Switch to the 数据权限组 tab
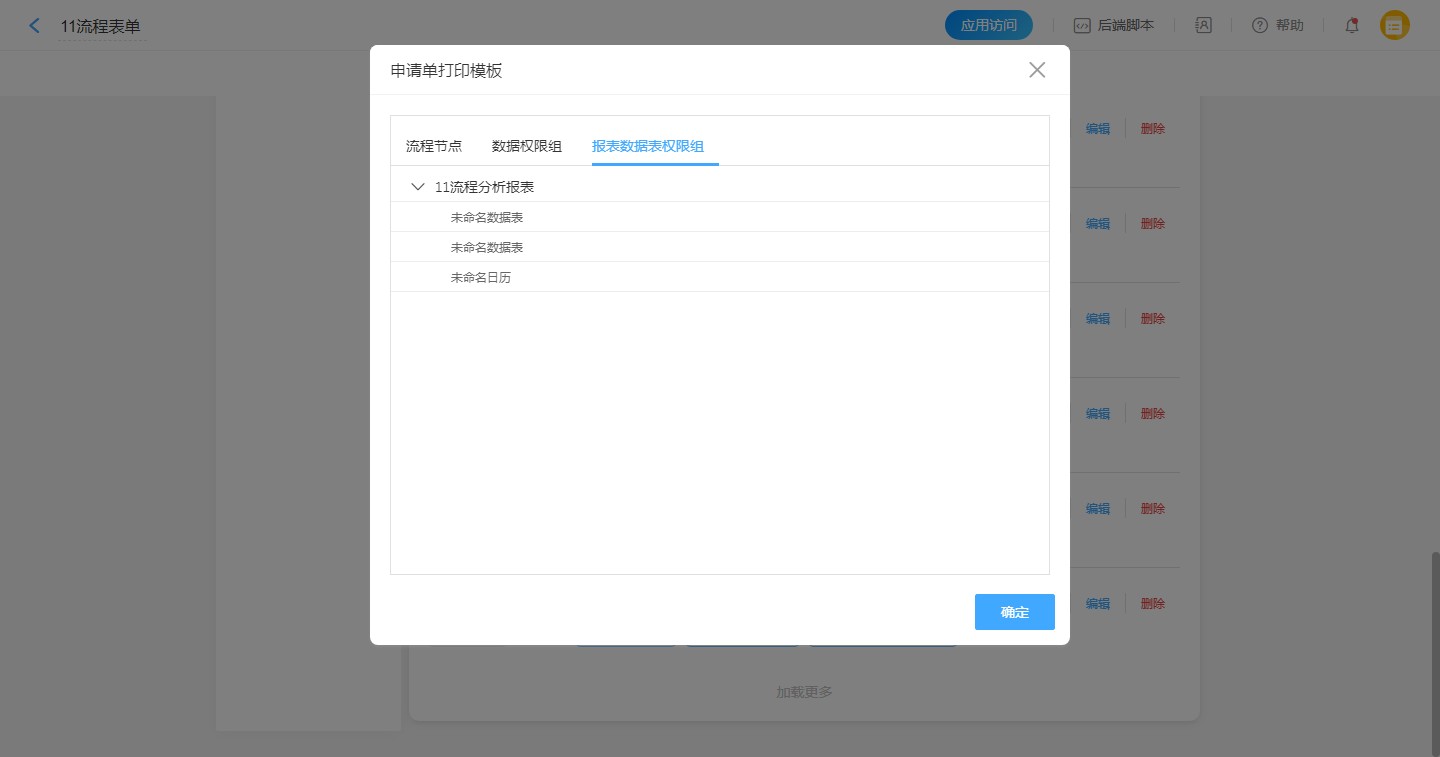This screenshot has height=757, width=1440. 527,146
